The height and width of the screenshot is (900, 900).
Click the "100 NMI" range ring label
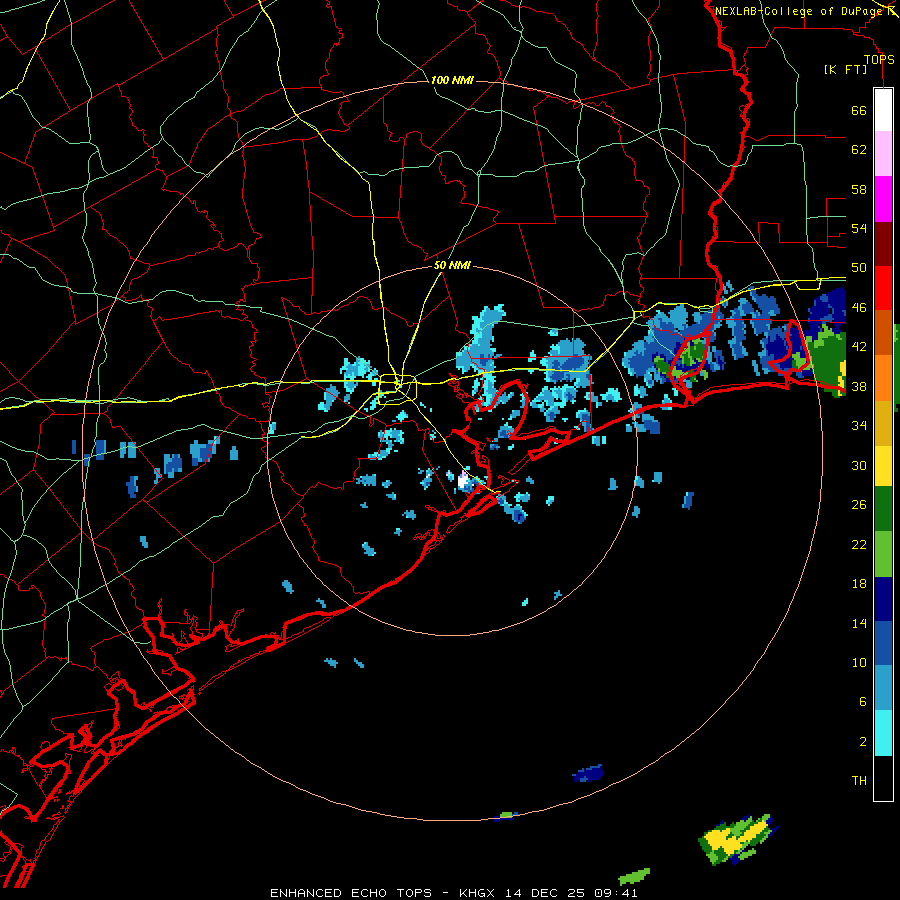452,80
